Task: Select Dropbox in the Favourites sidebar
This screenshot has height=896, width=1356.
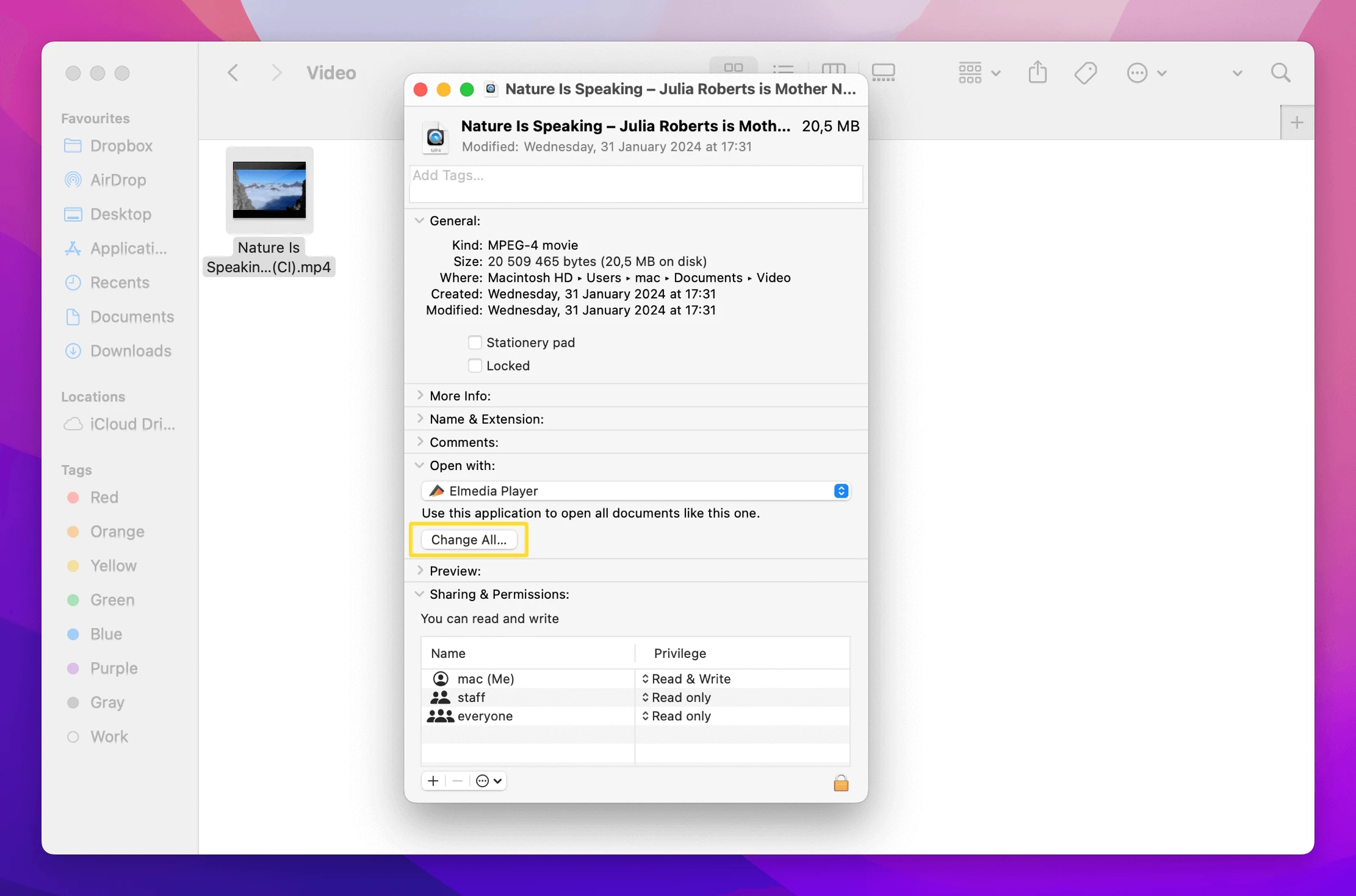Action: tap(121, 146)
